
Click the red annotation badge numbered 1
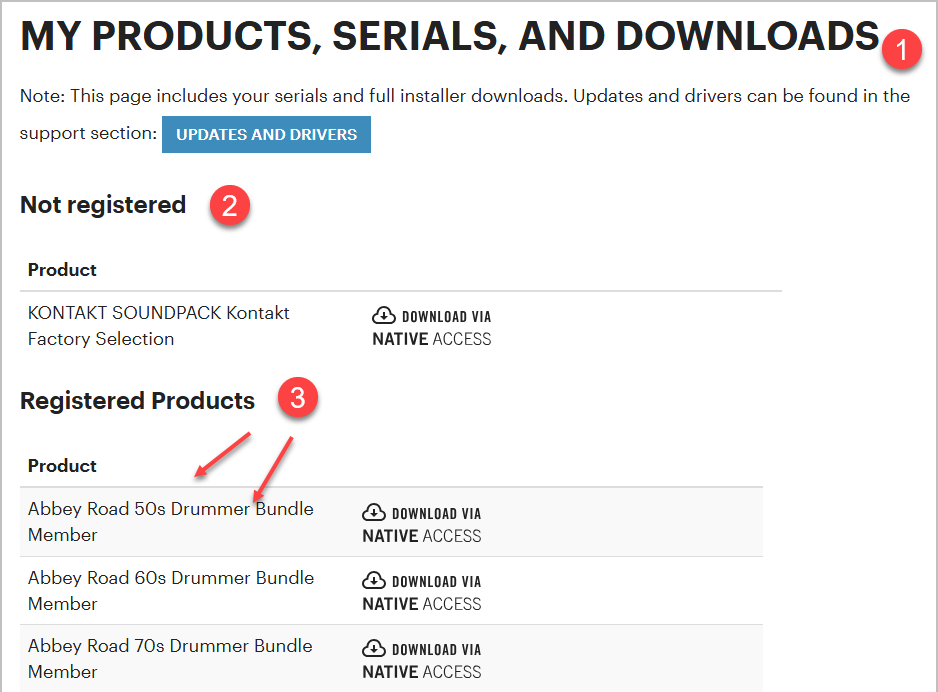(903, 50)
